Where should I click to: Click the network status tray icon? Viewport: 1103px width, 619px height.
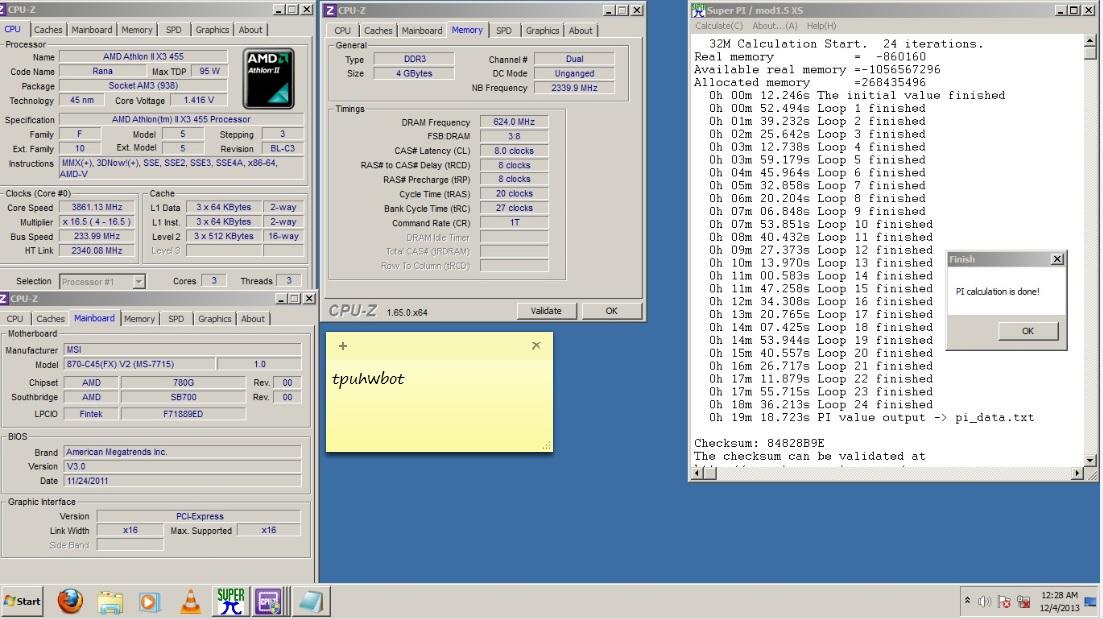coord(1024,601)
